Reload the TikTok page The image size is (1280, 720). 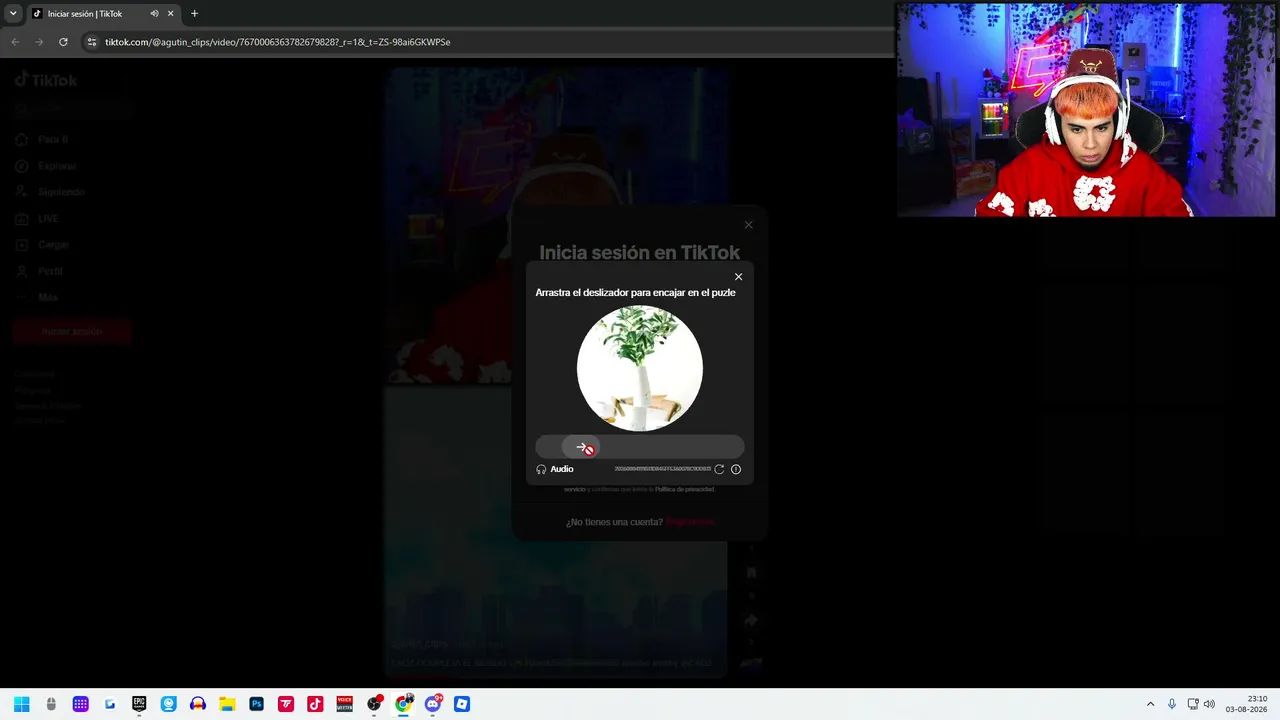point(63,42)
